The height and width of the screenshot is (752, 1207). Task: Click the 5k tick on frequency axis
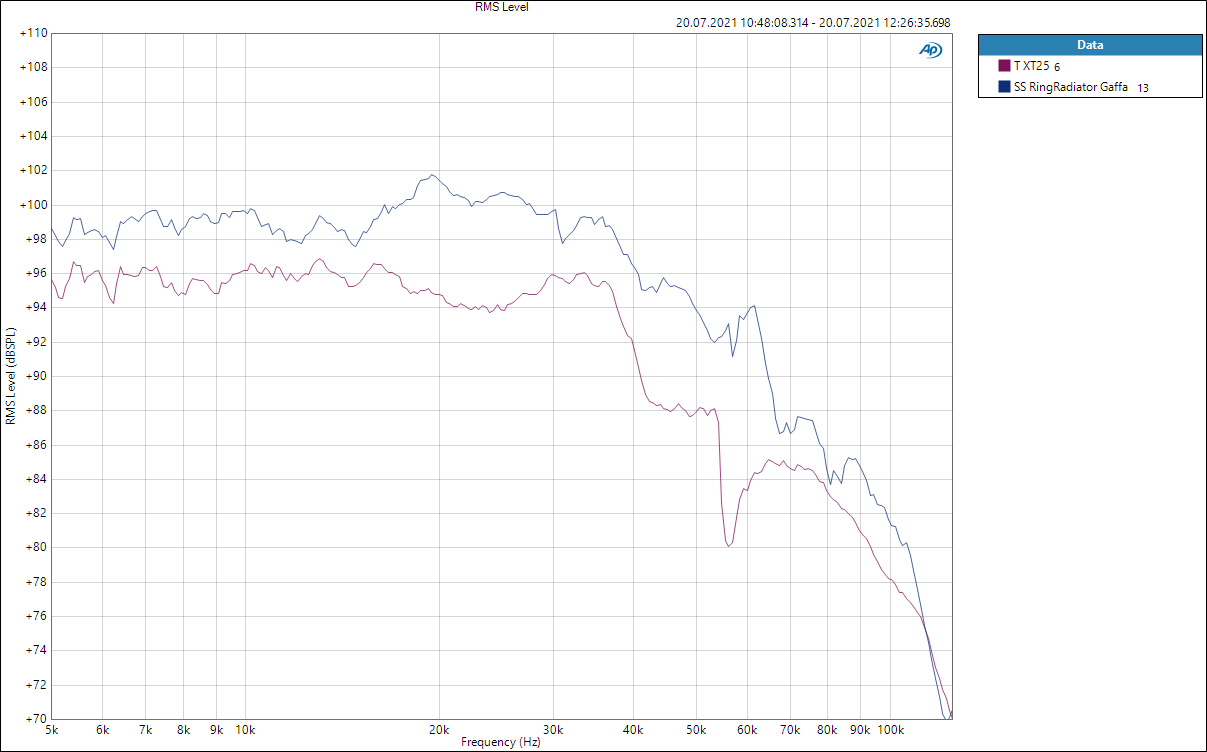[52, 730]
